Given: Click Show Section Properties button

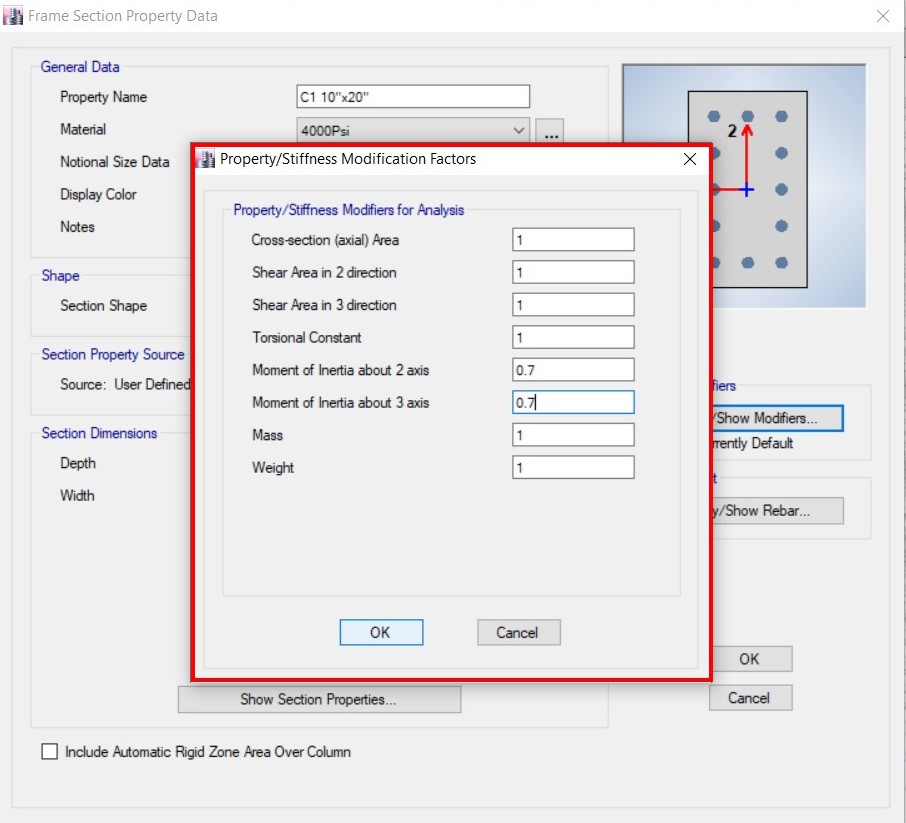Looking at the screenshot, I should [x=318, y=699].
